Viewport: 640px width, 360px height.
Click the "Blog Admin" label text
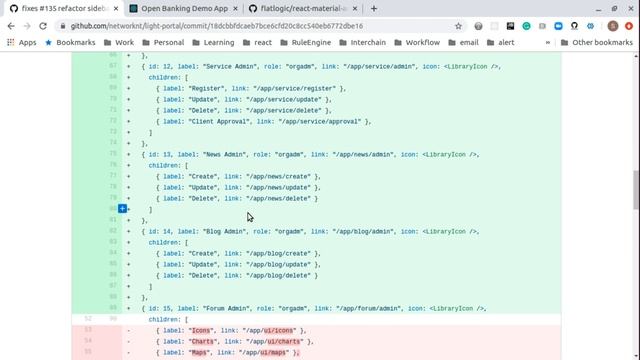(225, 231)
